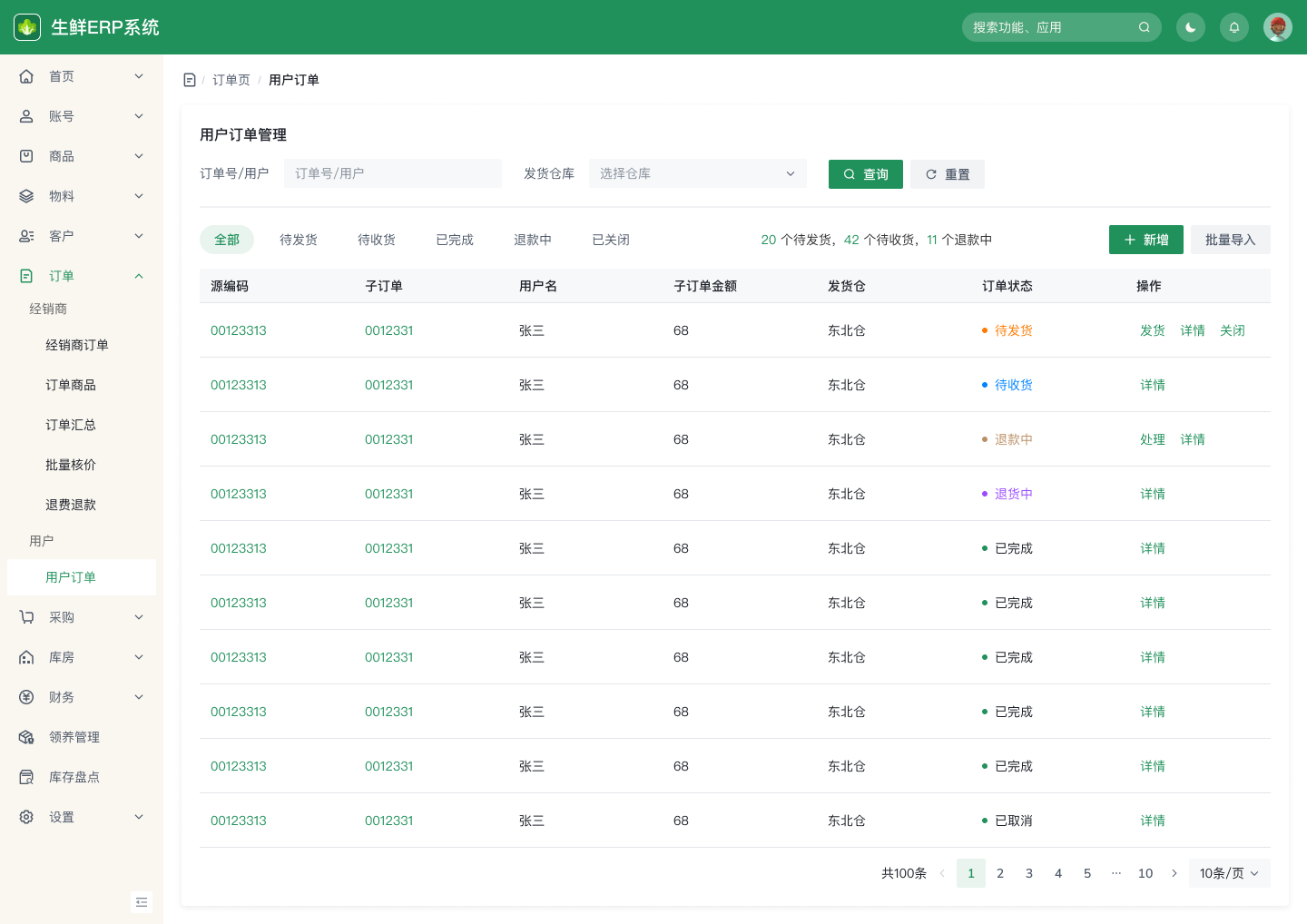Image resolution: width=1307 pixels, height=924 pixels.
Task: Click the 新增 add button
Action: pyautogui.click(x=1146, y=240)
